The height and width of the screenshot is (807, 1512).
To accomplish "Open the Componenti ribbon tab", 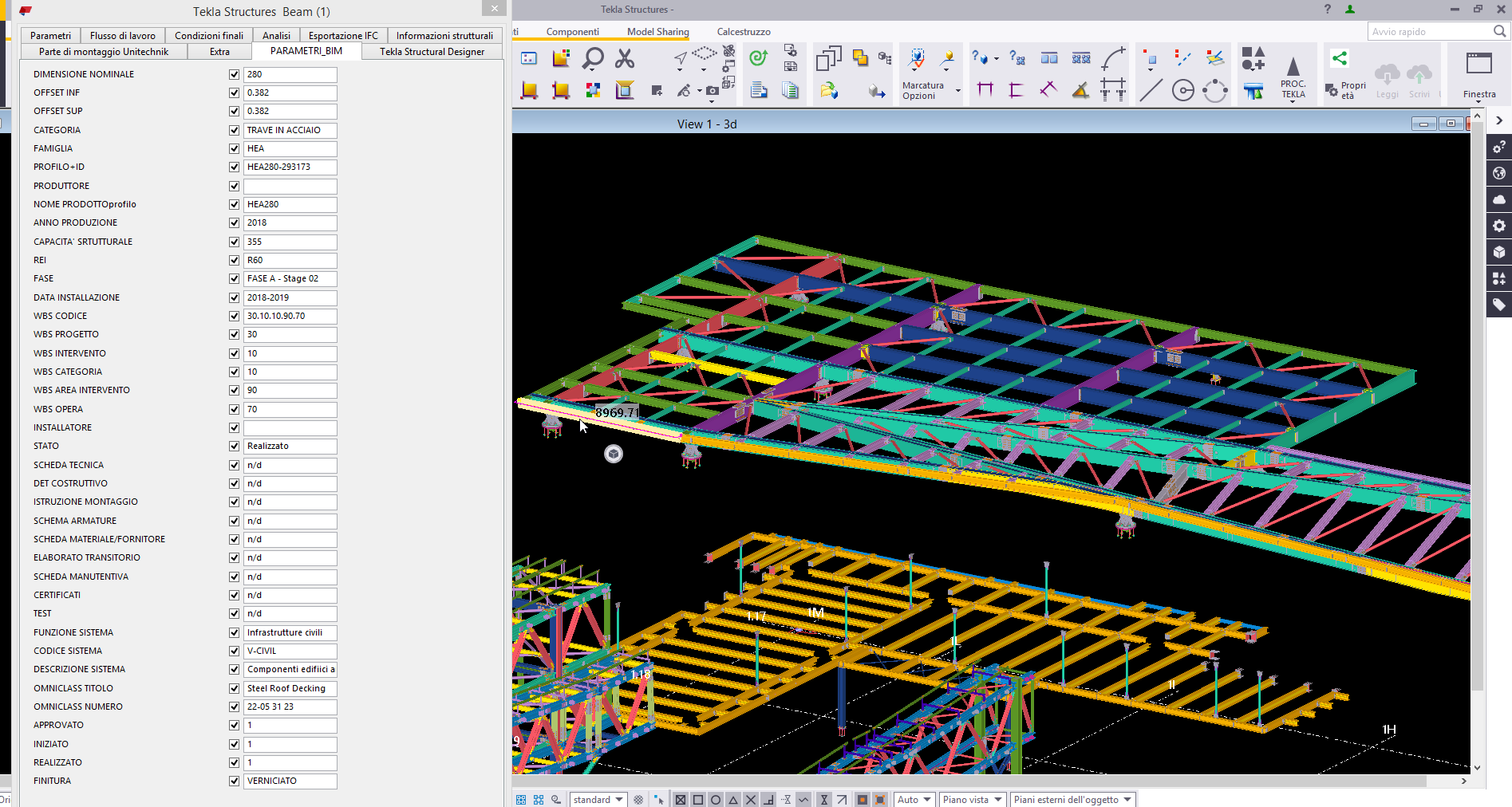I will (x=572, y=32).
